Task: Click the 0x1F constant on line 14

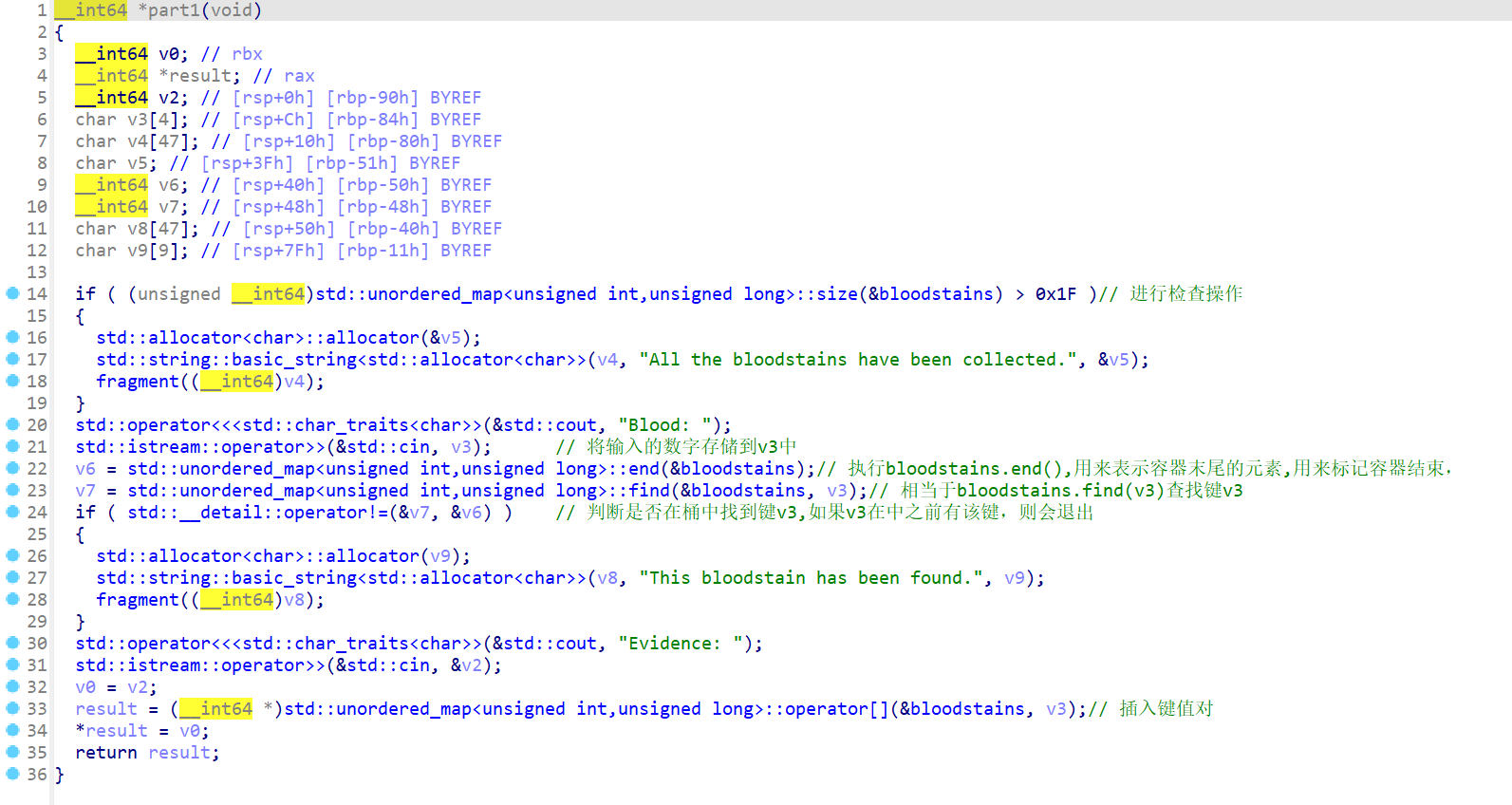Action: (x=1055, y=294)
